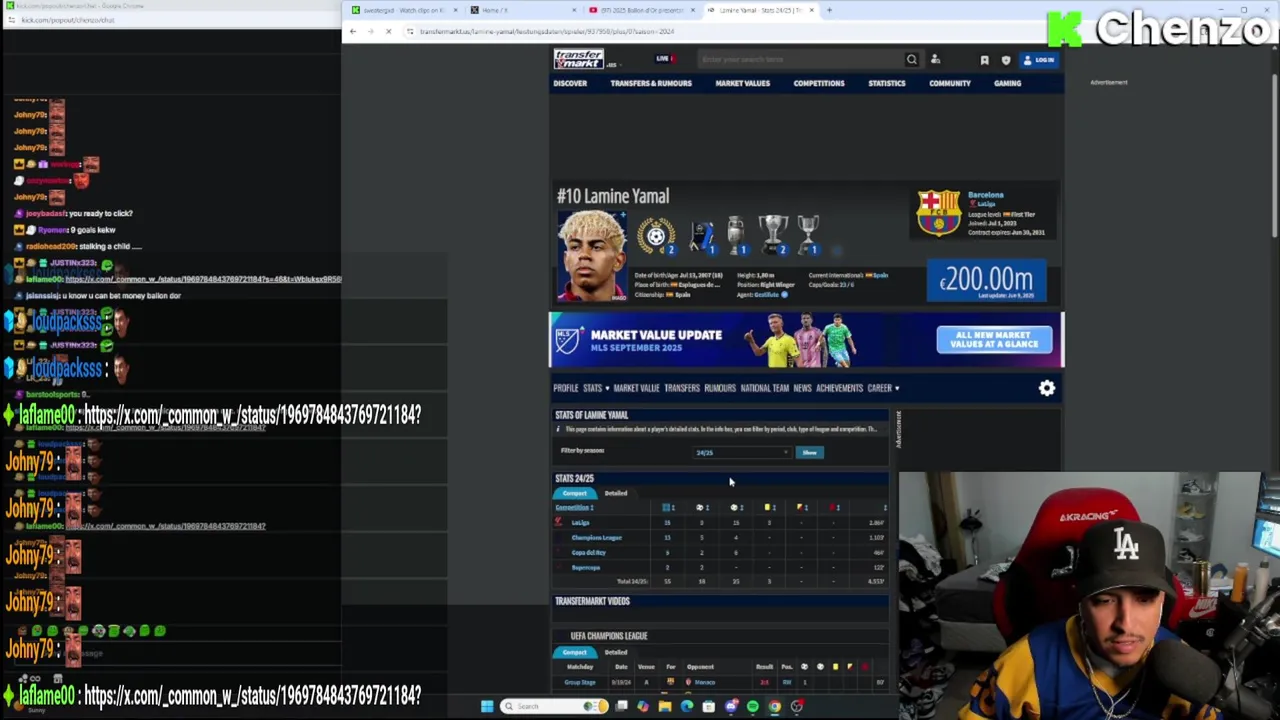Select Compact tab under UEFA Champions League

[x=575, y=652]
